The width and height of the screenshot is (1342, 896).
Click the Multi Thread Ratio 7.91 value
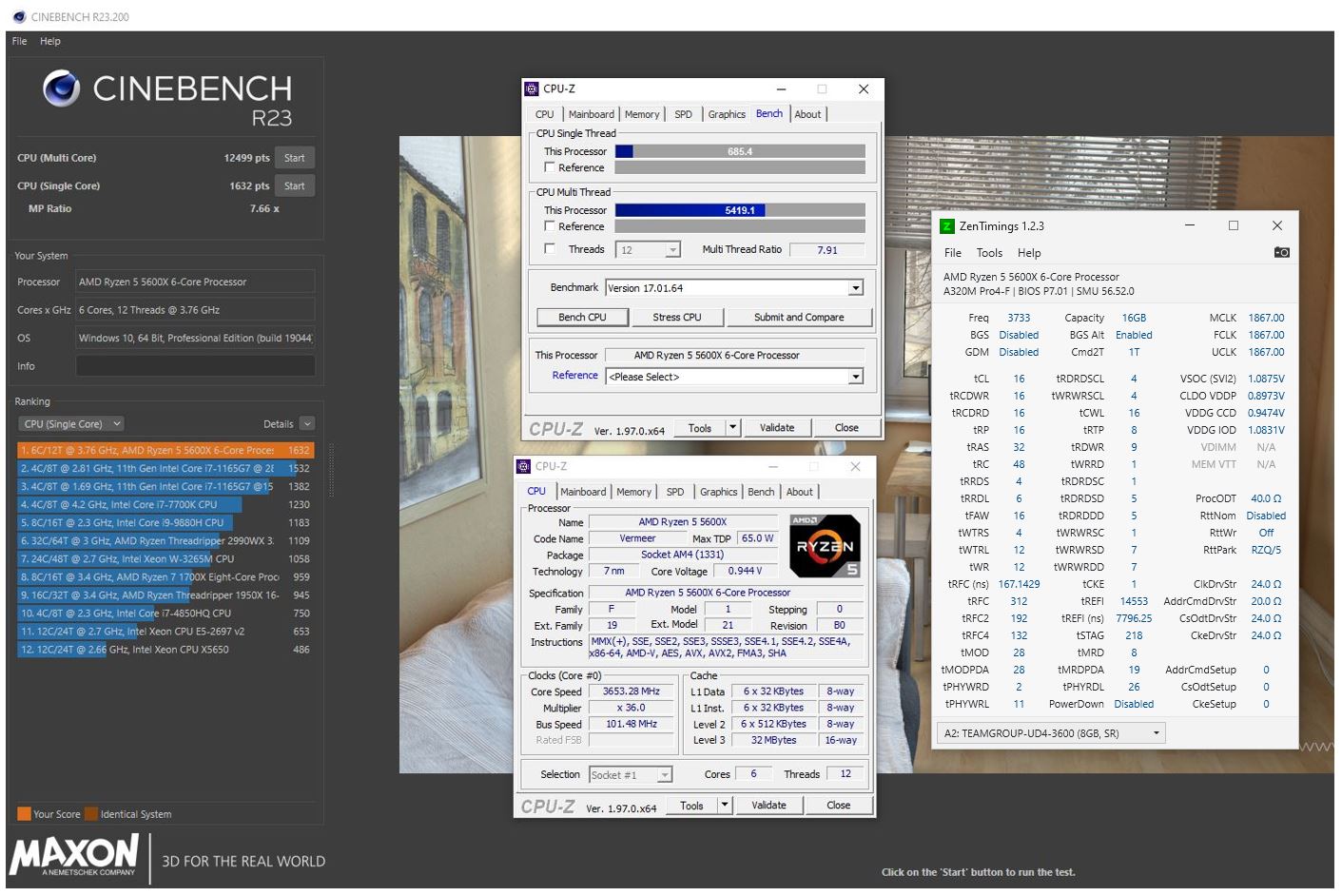827,250
